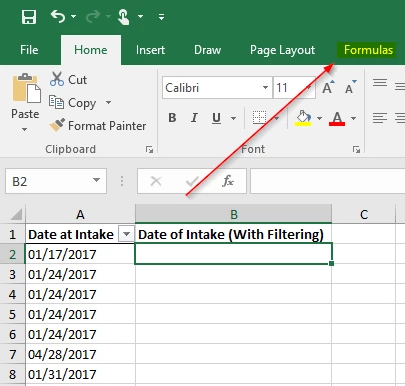The image size is (405, 386).
Task: Click the 01/24/2017 date in row 6
Action: pyautogui.click(x=80, y=334)
